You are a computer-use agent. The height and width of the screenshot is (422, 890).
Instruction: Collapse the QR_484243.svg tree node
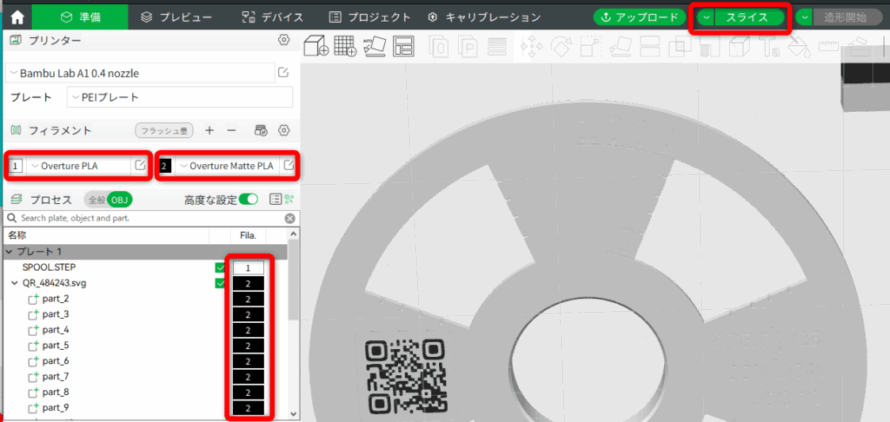coord(15,283)
